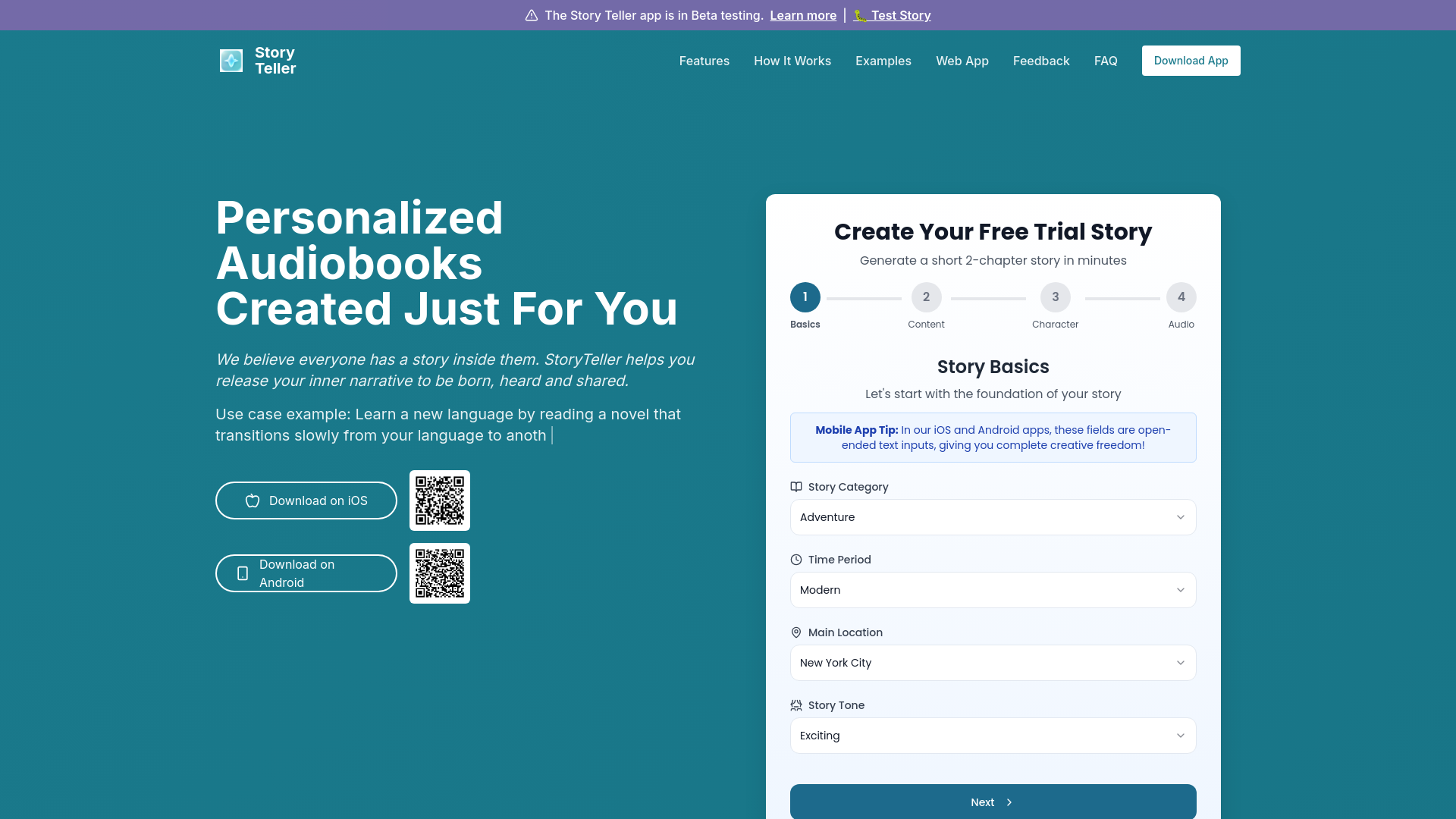Click the book icon beside Story Category
This screenshot has height=819, width=1456.
(795, 487)
